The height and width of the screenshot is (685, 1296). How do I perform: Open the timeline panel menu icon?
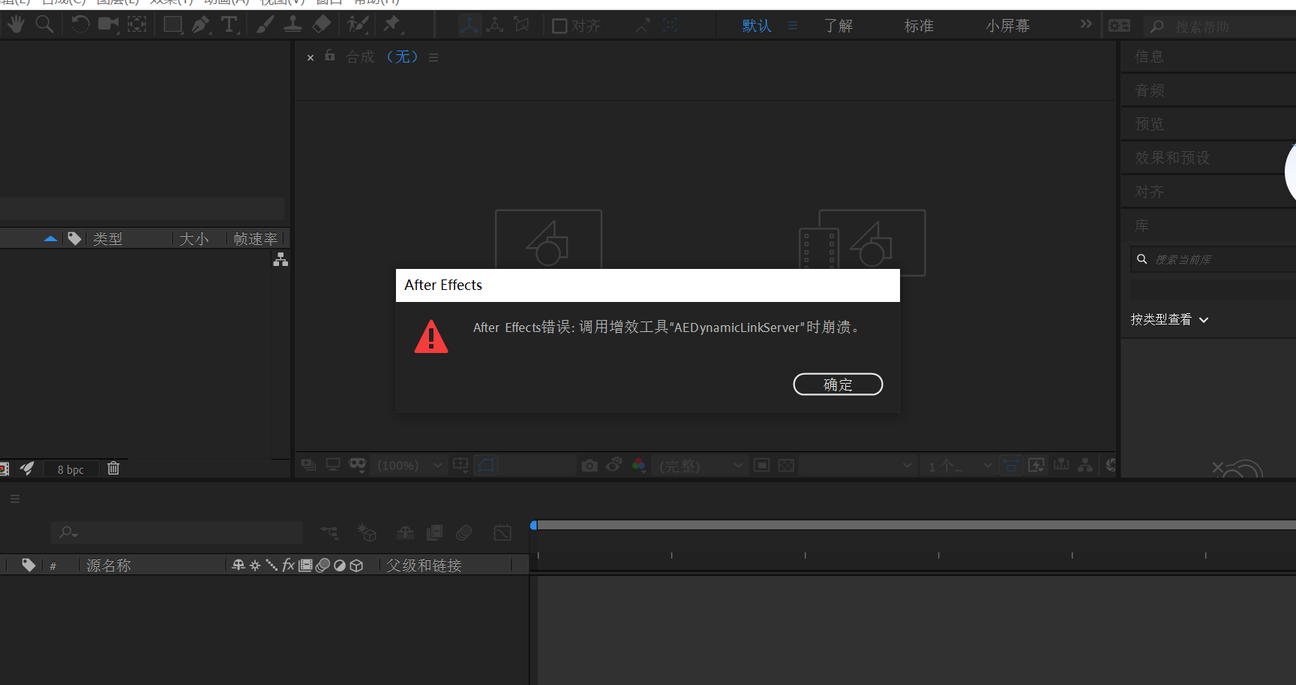(x=15, y=499)
